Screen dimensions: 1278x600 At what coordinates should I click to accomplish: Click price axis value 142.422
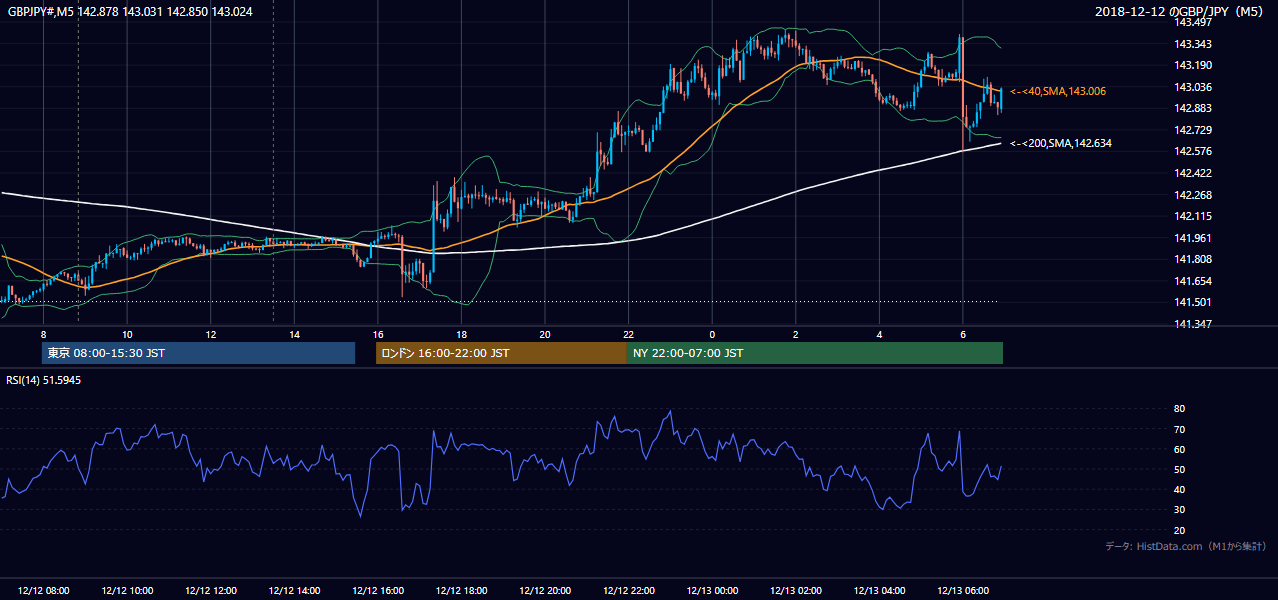pos(1193,173)
